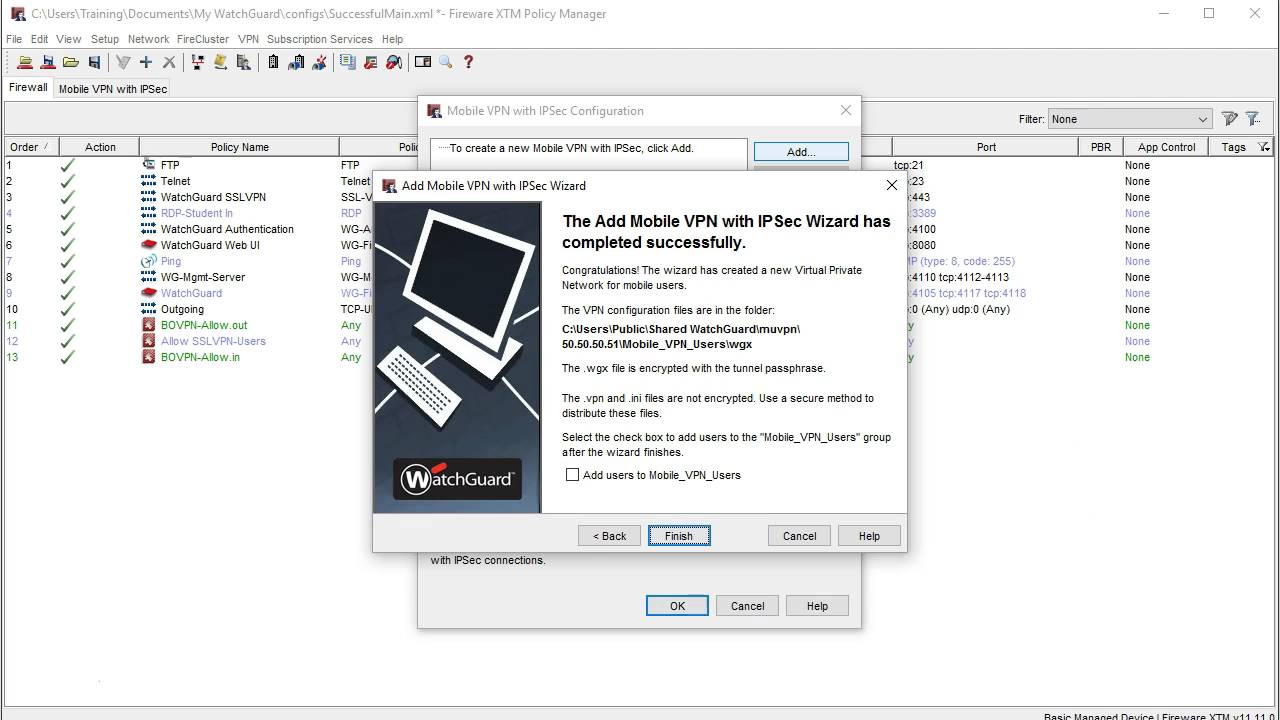Check Add users to Mobile_VPN_Users box
The height and width of the screenshot is (720, 1280).
point(572,475)
